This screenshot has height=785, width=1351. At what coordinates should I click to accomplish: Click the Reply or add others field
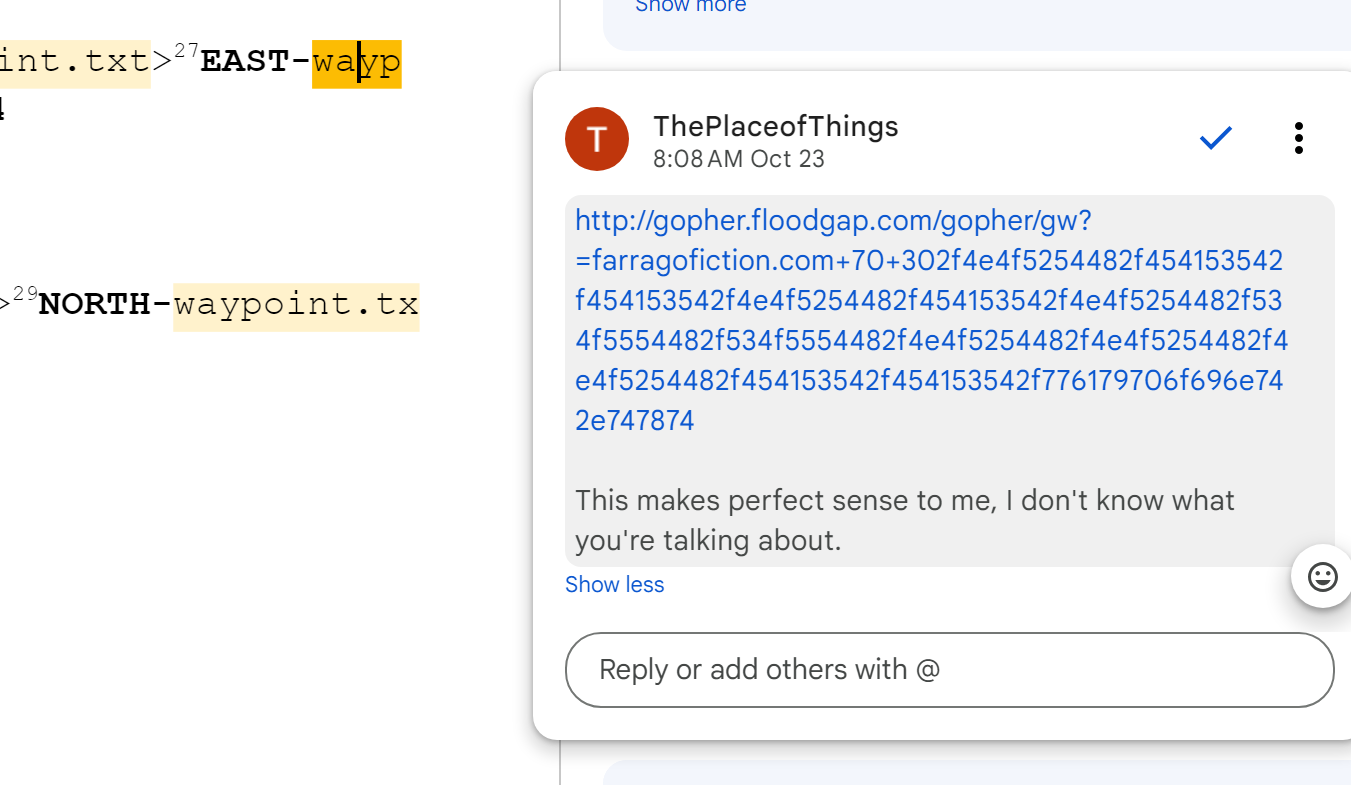pos(949,669)
